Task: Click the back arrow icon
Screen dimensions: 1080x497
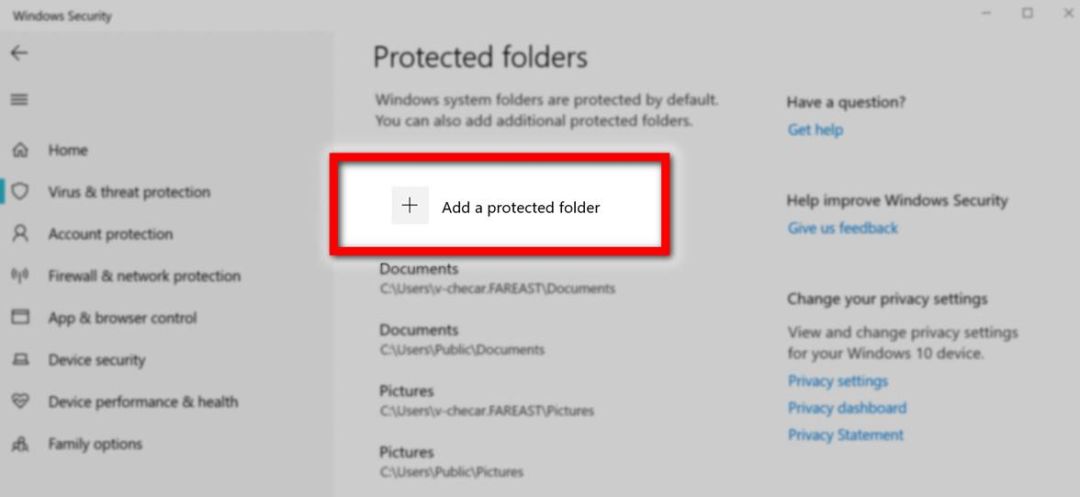Action: pos(19,53)
